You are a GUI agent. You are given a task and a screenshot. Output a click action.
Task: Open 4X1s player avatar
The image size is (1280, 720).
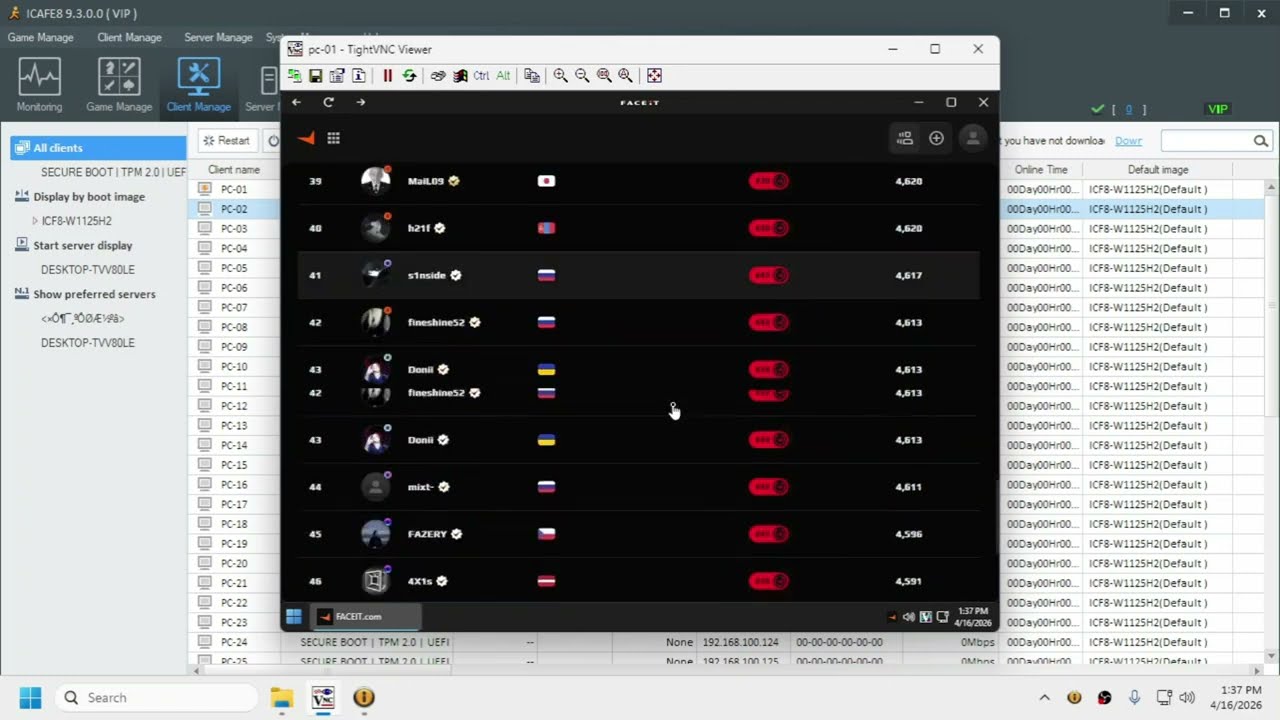[375, 581]
